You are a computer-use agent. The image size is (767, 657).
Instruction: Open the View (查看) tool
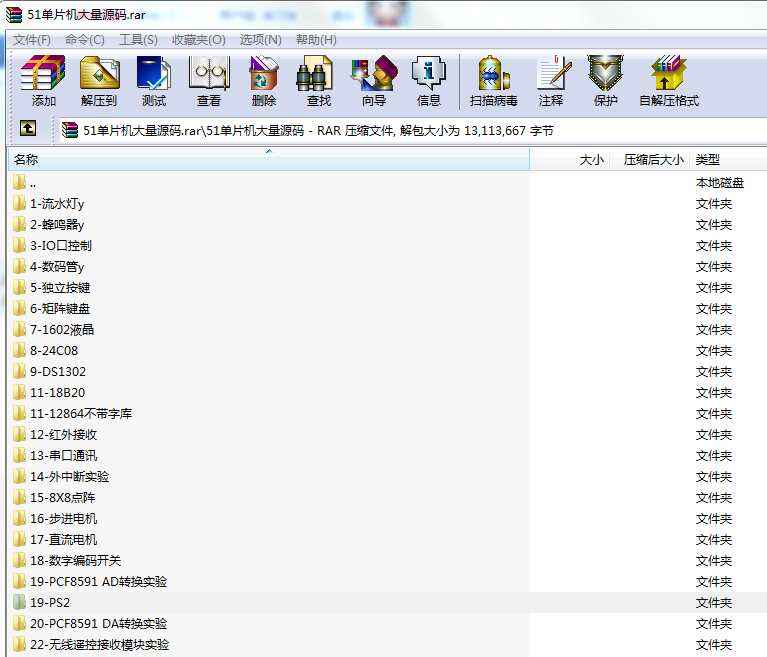209,73
